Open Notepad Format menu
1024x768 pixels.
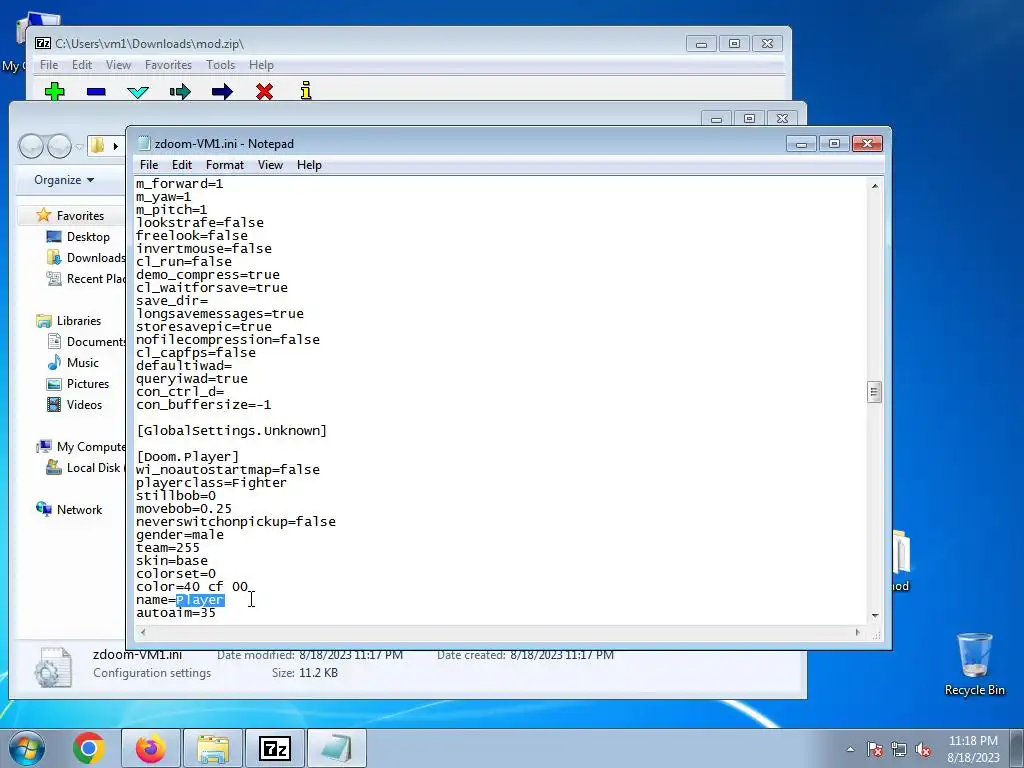click(x=225, y=165)
